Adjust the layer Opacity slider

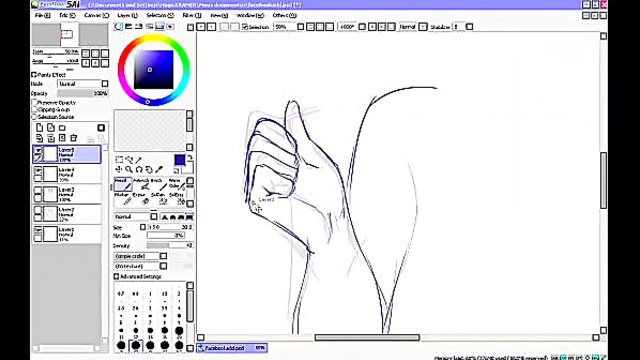click(x=82, y=93)
